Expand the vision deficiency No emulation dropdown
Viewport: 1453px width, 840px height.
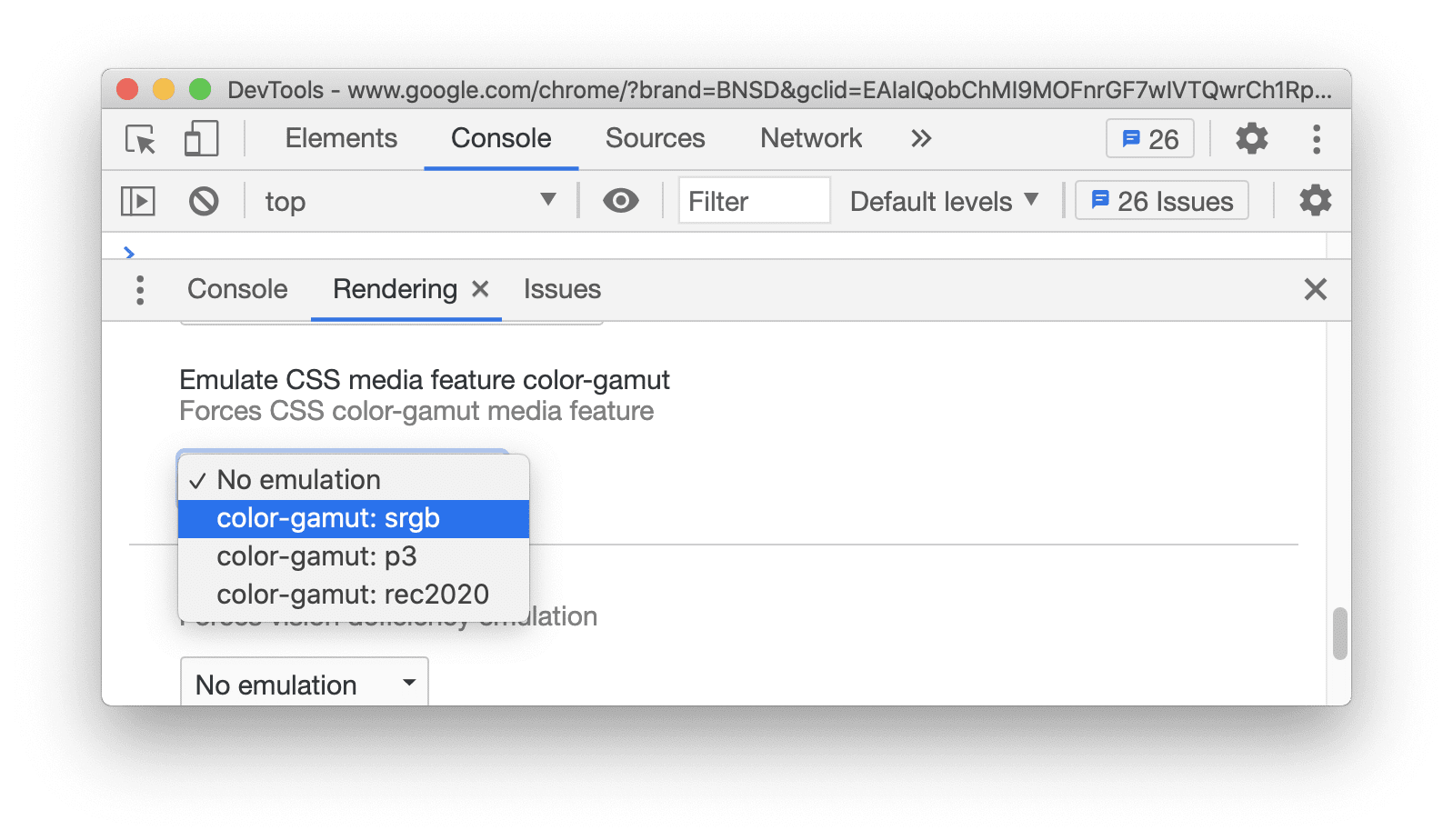coord(304,684)
